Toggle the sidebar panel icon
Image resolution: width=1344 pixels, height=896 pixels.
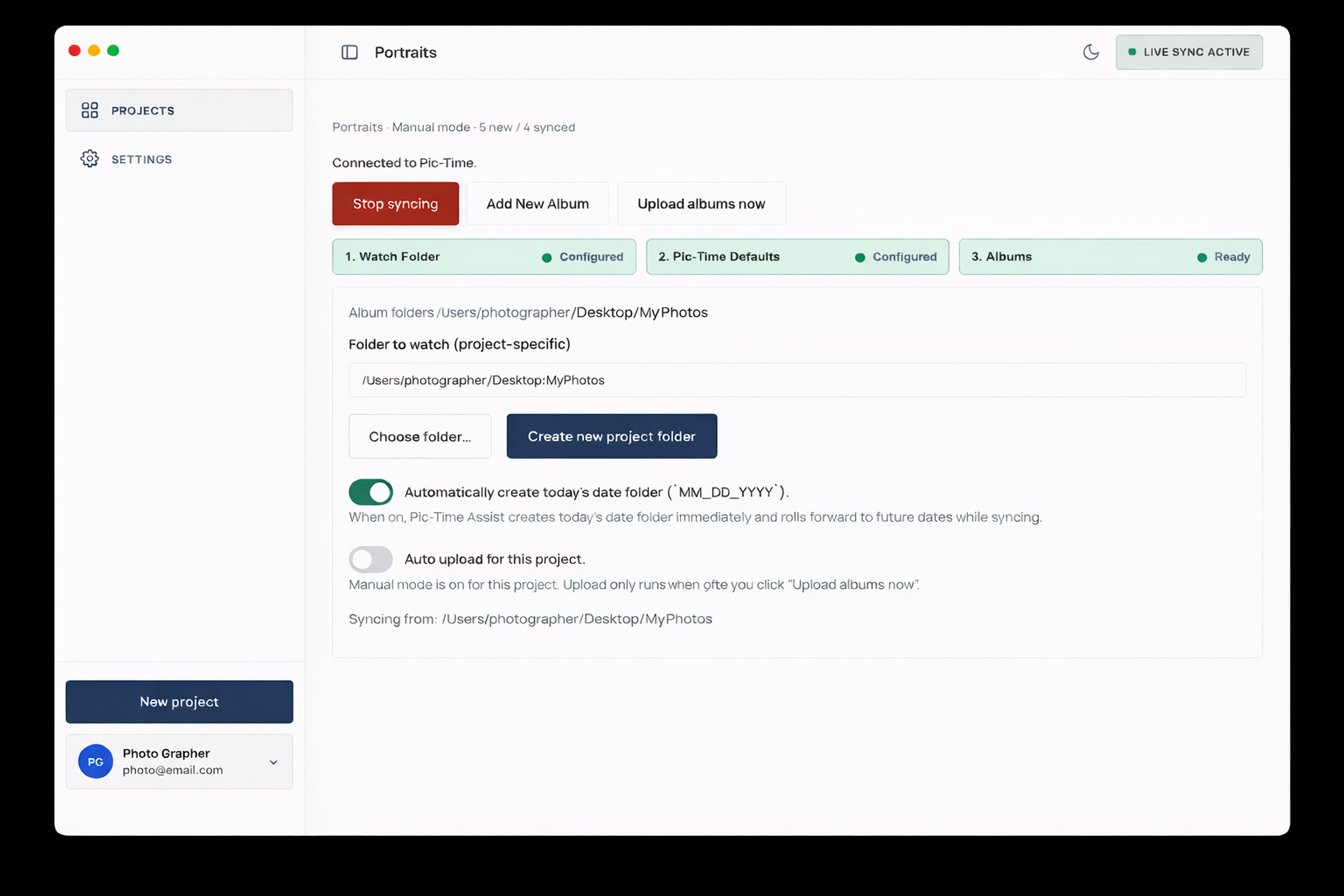pyautogui.click(x=349, y=52)
